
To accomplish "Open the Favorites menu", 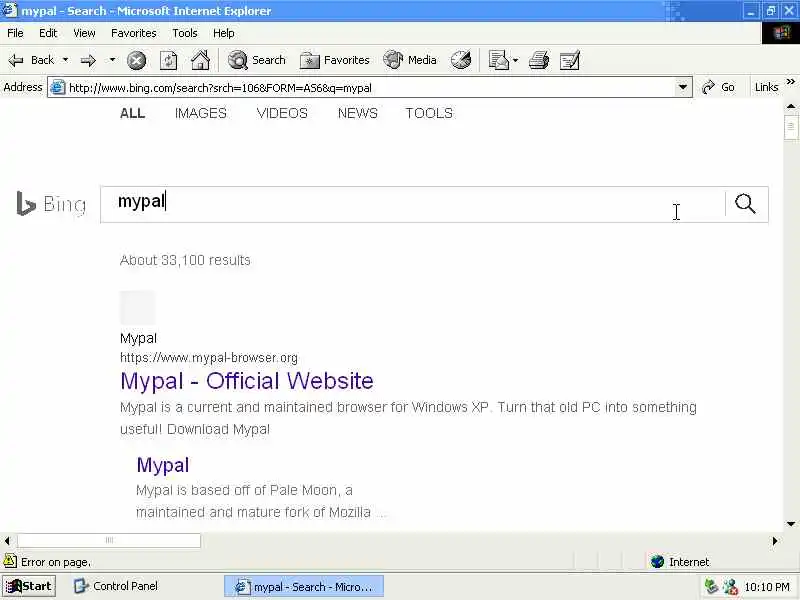I will pos(134,33).
